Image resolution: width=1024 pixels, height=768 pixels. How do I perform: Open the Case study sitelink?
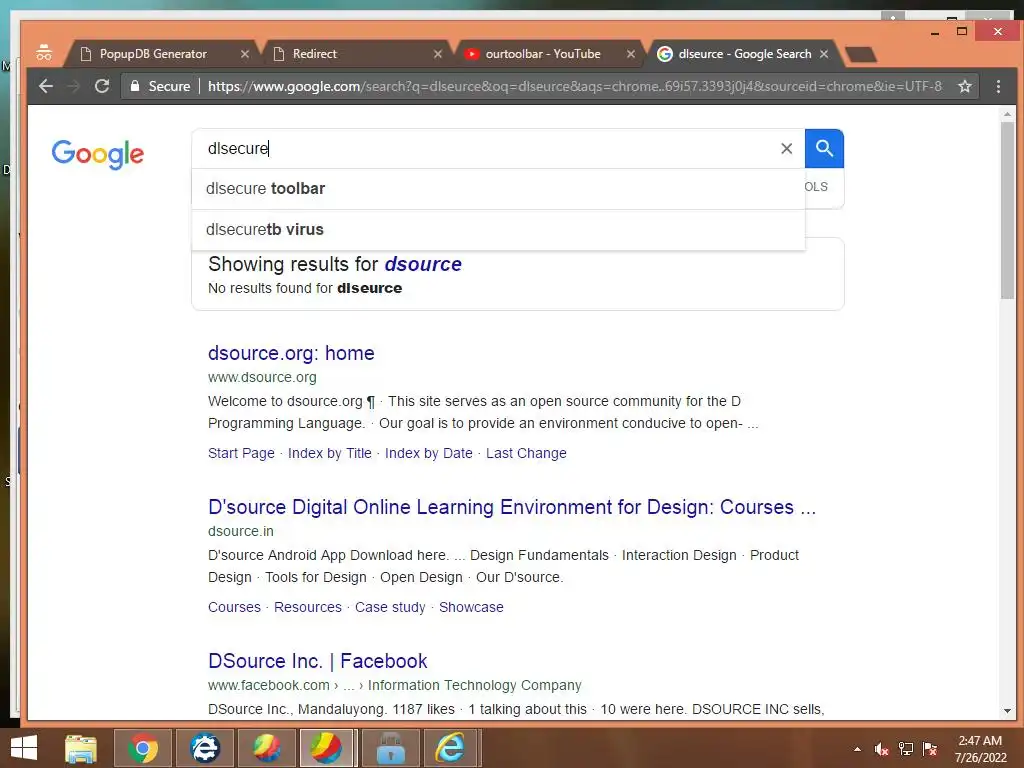tap(390, 607)
